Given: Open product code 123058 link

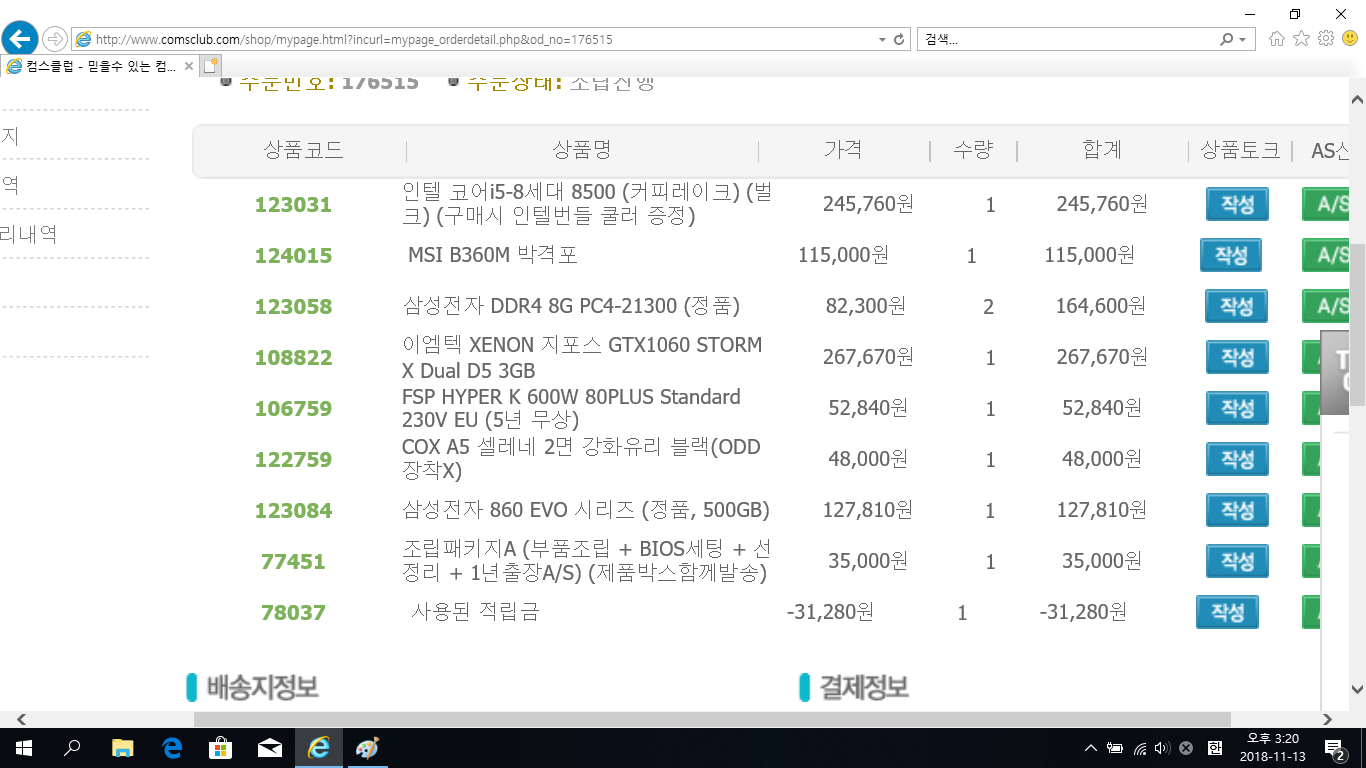Looking at the screenshot, I should (x=293, y=307).
